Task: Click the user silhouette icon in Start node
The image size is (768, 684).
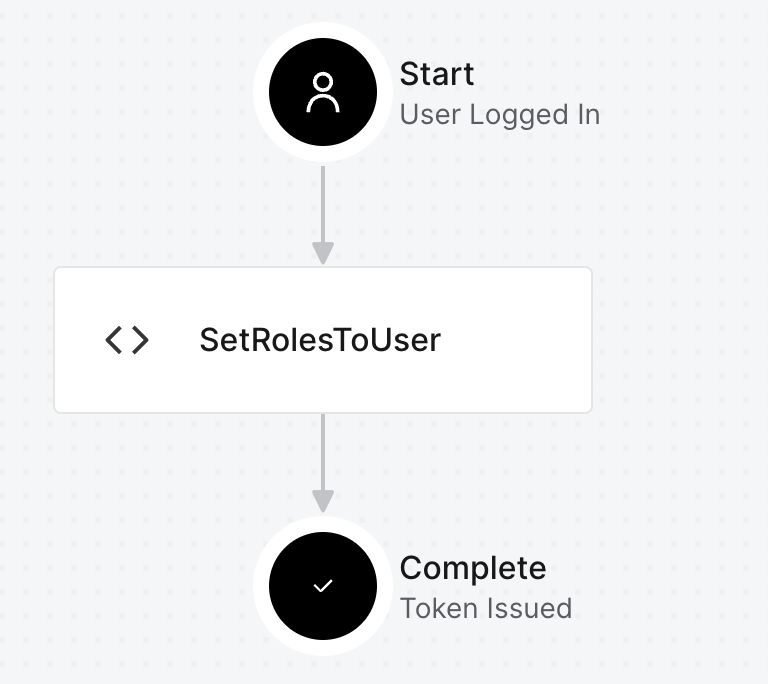Action: pyautogui.click(x=322, y=93)
